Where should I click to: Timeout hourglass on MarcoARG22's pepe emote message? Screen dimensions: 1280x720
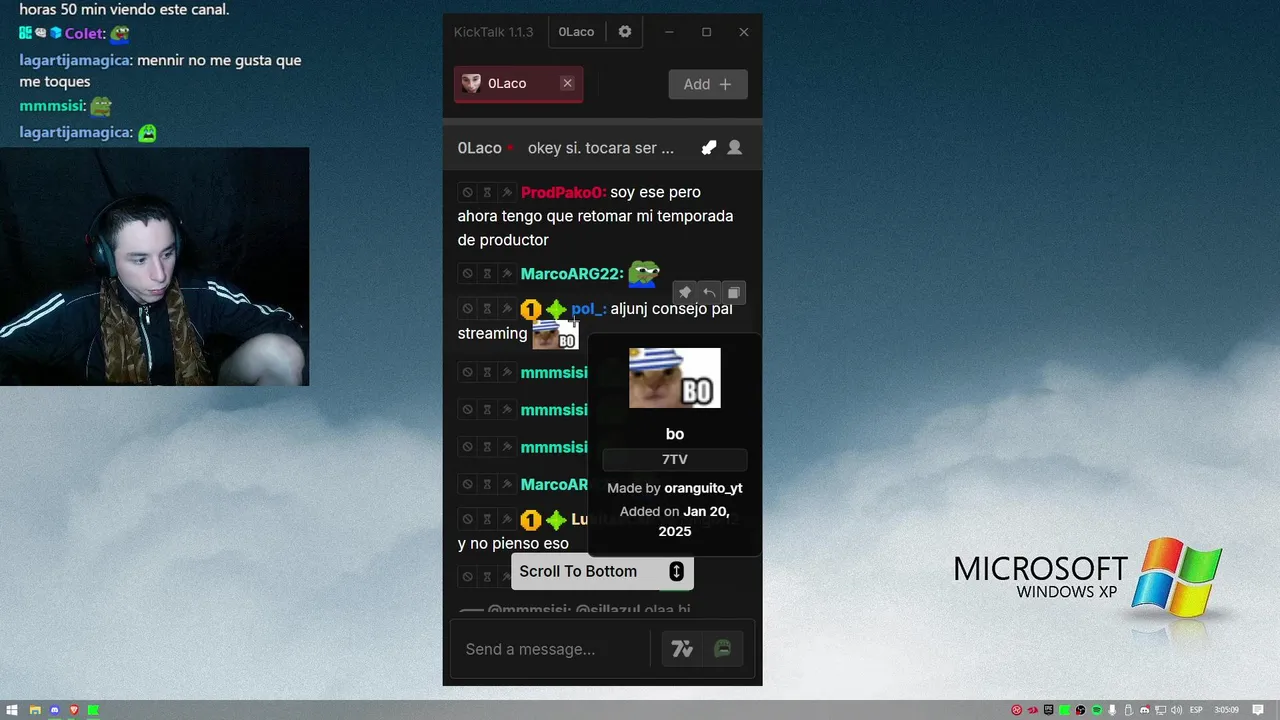[x=487, y=274]
